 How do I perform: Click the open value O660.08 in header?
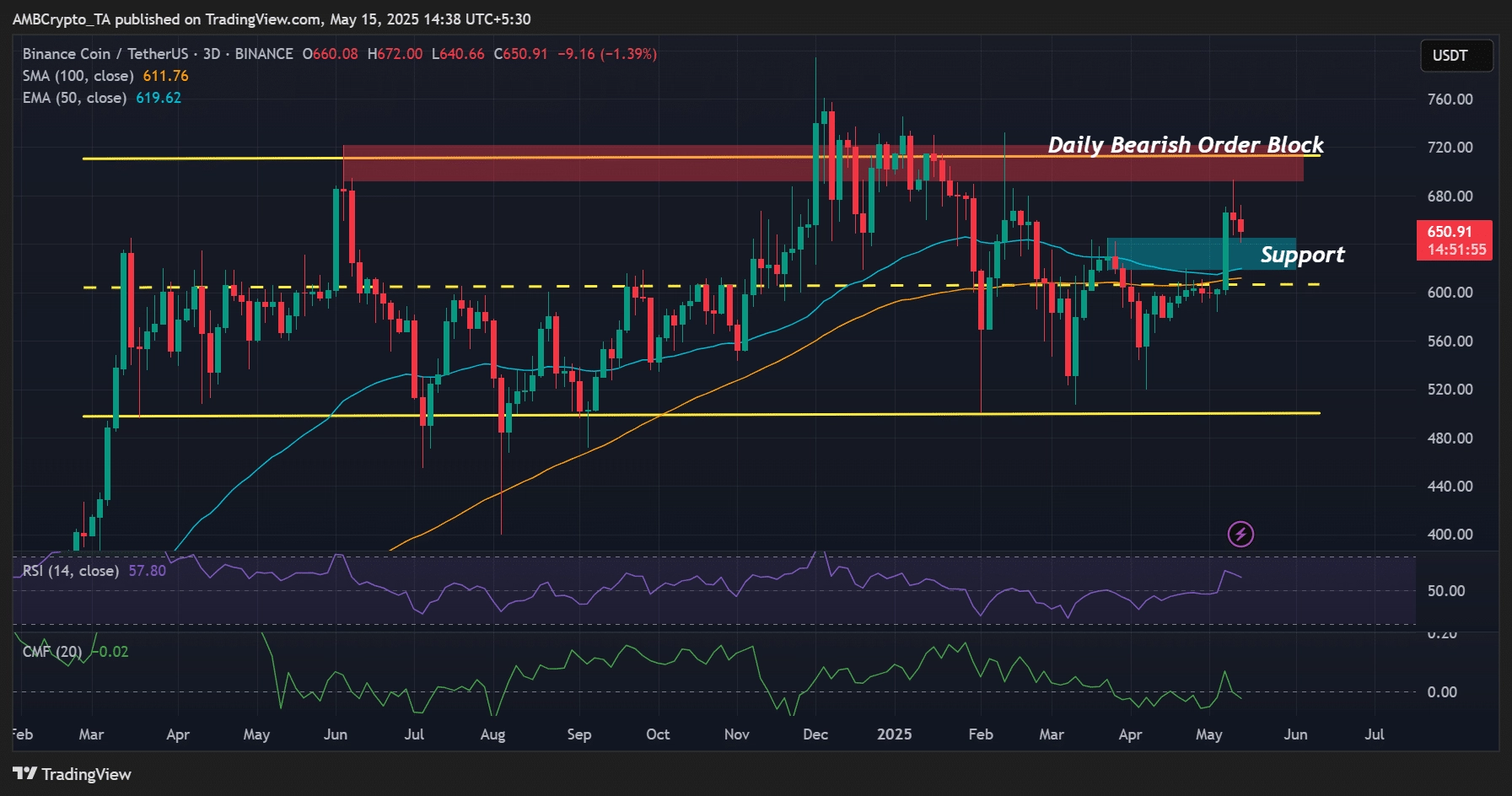[x=330, y=54]
